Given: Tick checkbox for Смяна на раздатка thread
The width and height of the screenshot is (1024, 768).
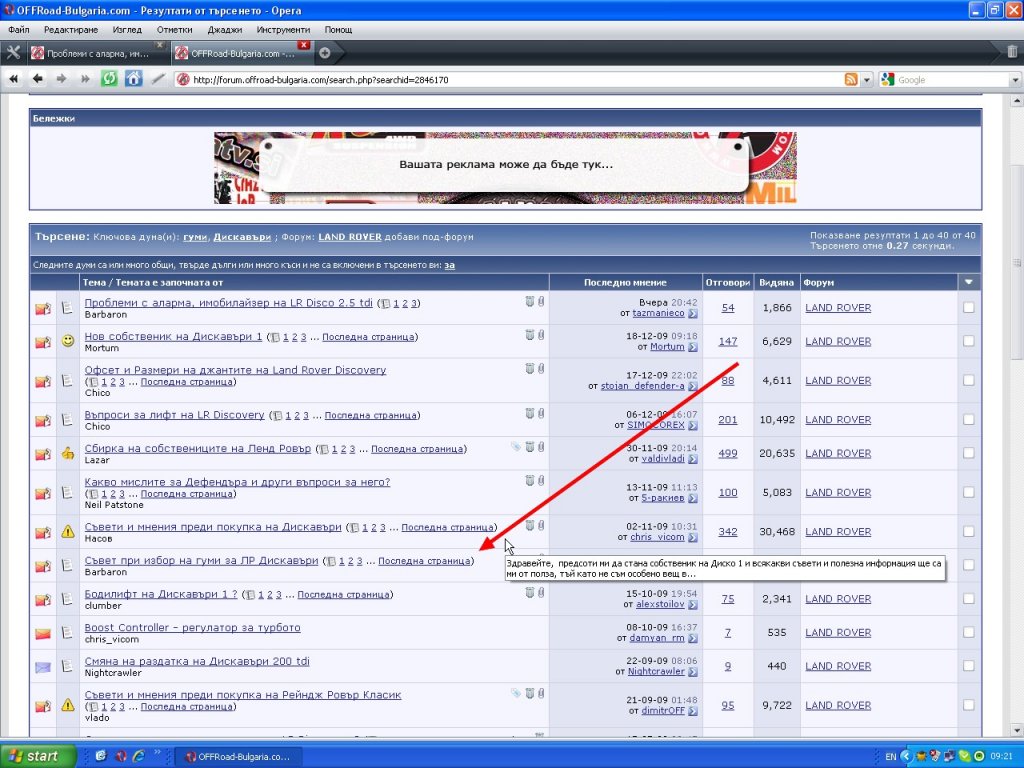Looking at the screenshot, I should (x=968, y=666).
